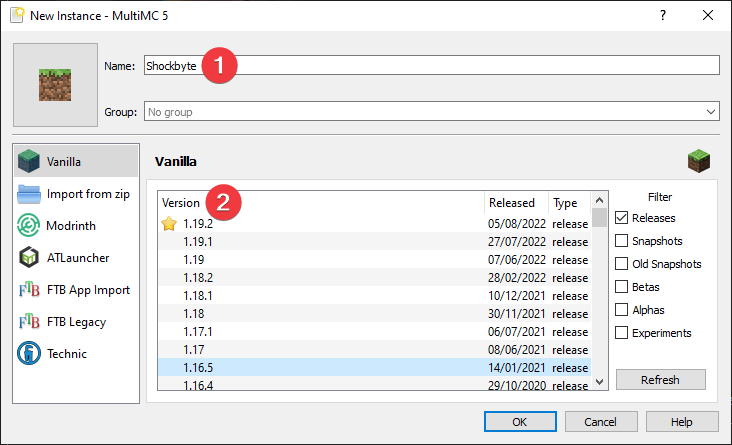732x445 pixels.
Task: Click the Cancel button
Action: [x=601, y=422]
